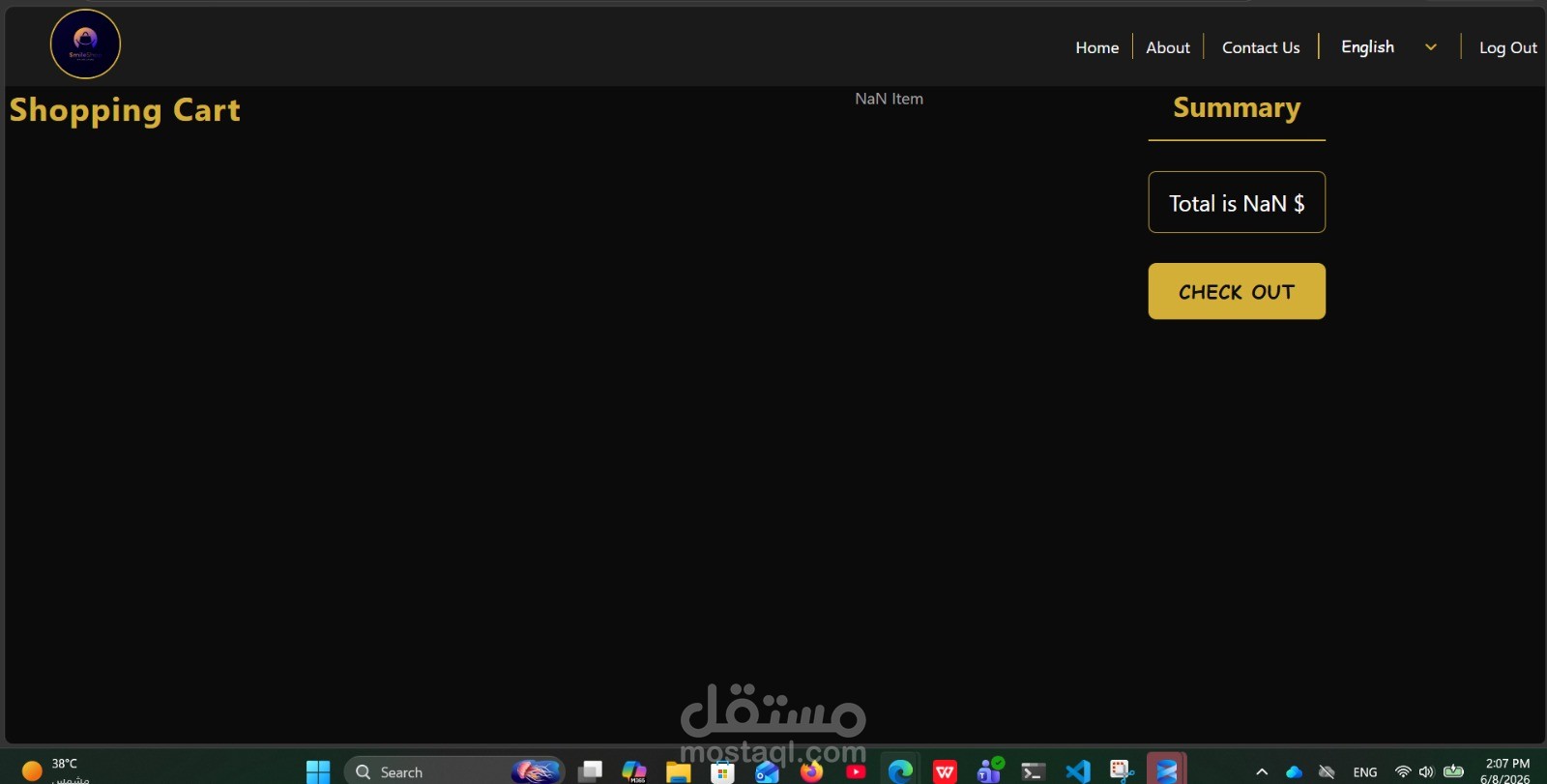
Task: Open Microsoft Store from the taskbar
Action: pyautogui.click(x=722, y=771)
